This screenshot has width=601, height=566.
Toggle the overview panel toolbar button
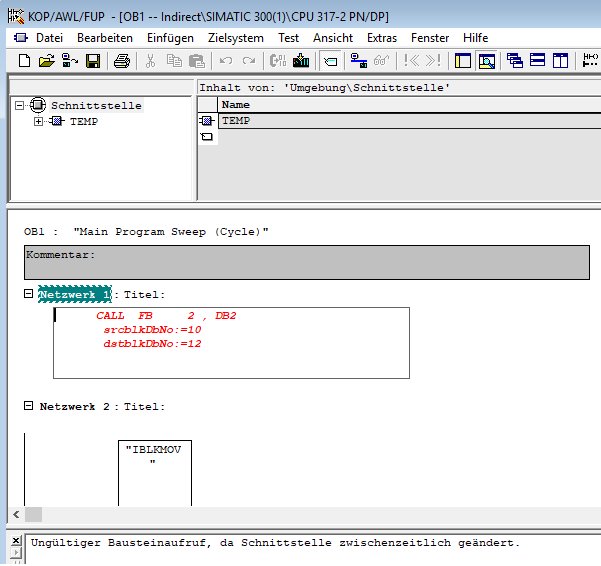[463, 61]
